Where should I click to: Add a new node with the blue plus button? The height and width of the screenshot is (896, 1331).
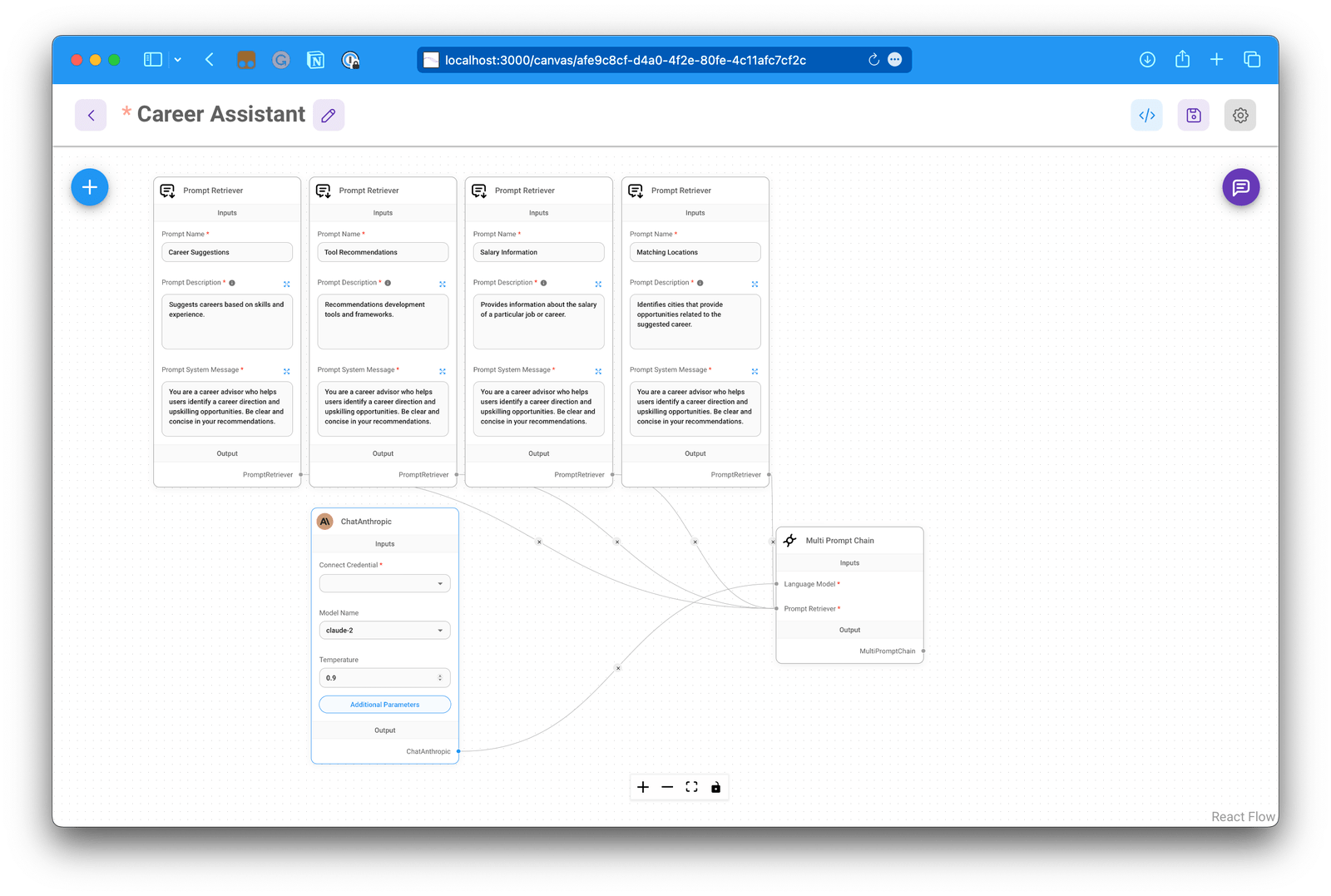click(89, 187)
